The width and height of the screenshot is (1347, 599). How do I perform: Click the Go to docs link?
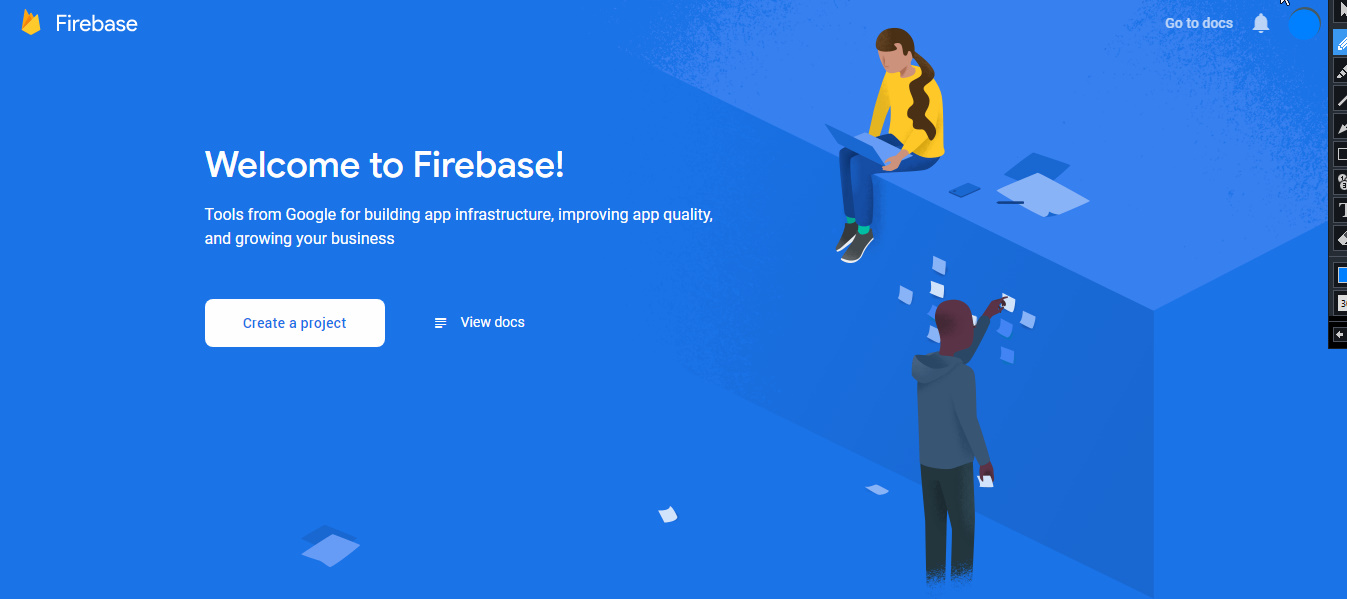click(x=1199, y=23)
